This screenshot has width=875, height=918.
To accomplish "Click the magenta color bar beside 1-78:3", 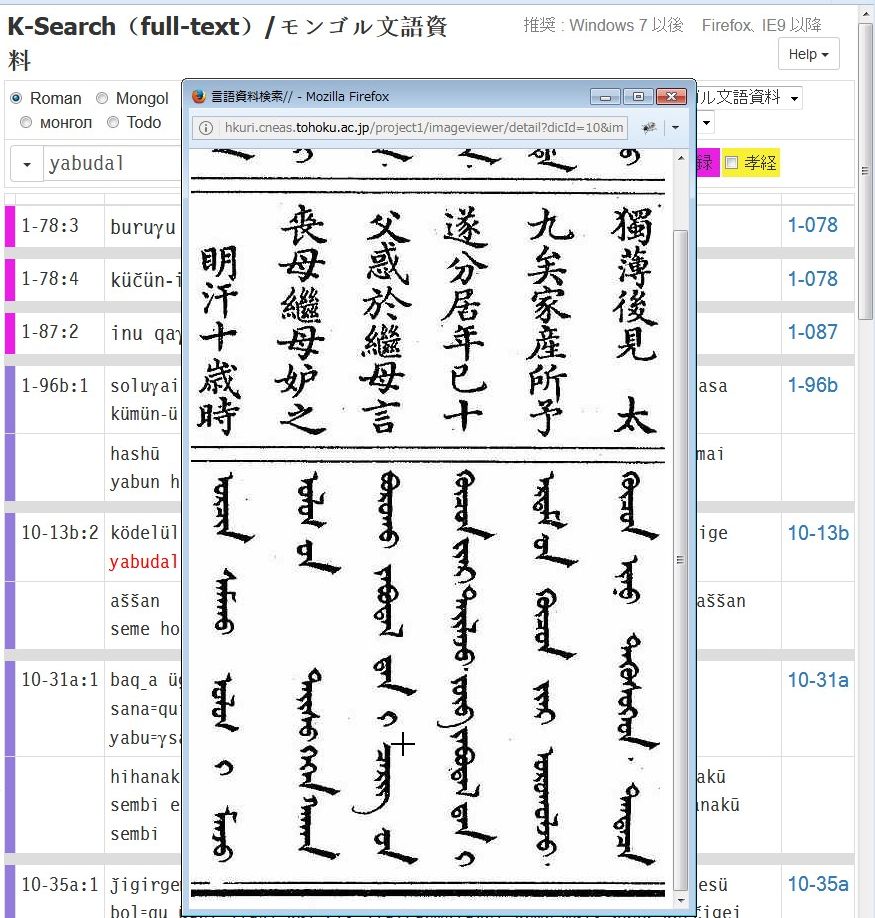I will click(x=10, y=226).
